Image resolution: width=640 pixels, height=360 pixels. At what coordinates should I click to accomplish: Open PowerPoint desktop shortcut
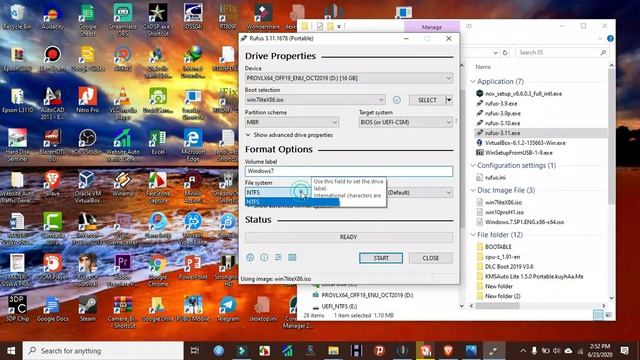193,267
